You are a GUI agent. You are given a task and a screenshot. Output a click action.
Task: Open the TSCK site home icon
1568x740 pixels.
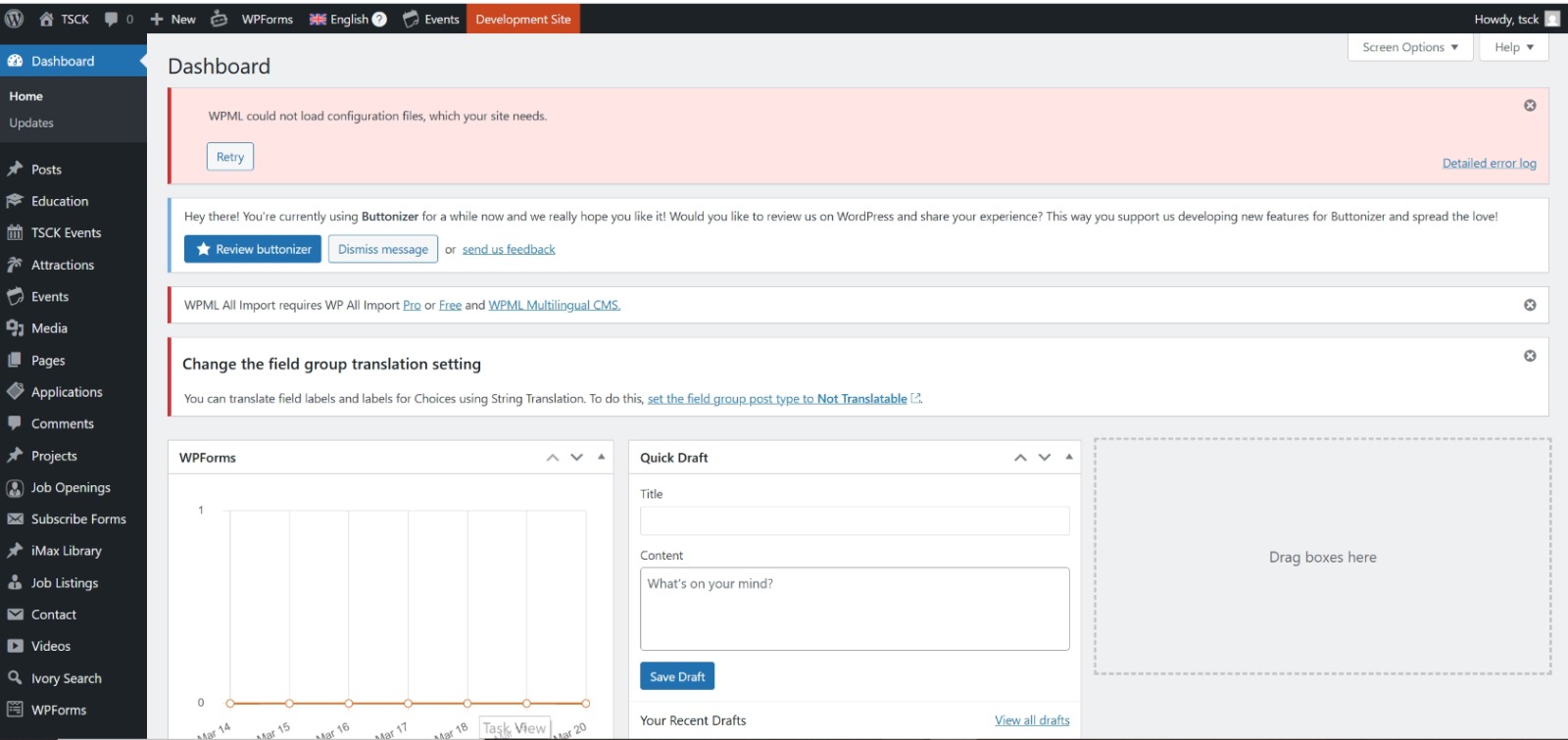(46, 19)
